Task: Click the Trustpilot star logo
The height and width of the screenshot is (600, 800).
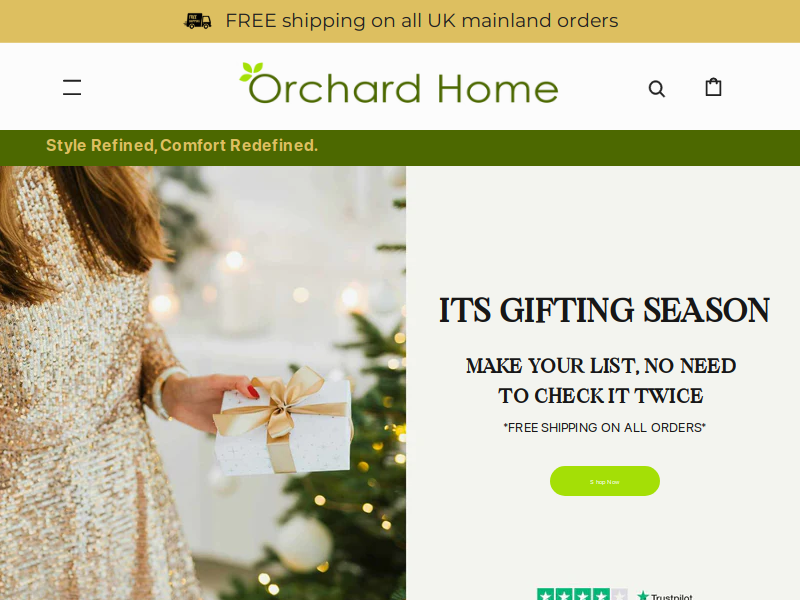Action: 643,595
